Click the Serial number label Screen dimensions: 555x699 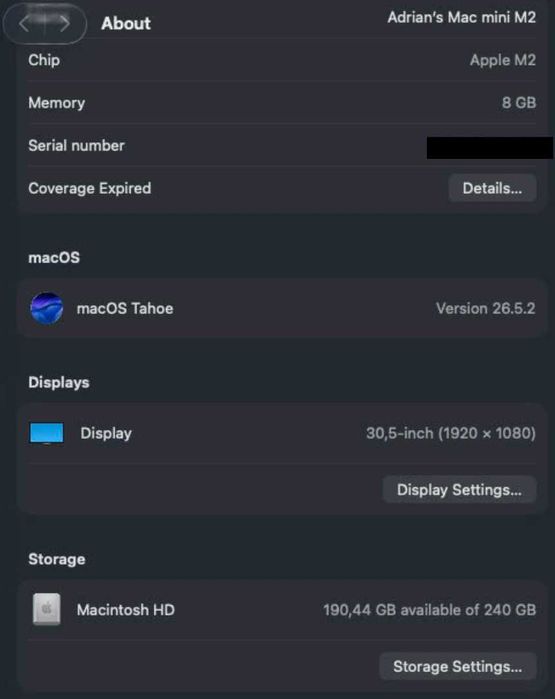point(76,145)
